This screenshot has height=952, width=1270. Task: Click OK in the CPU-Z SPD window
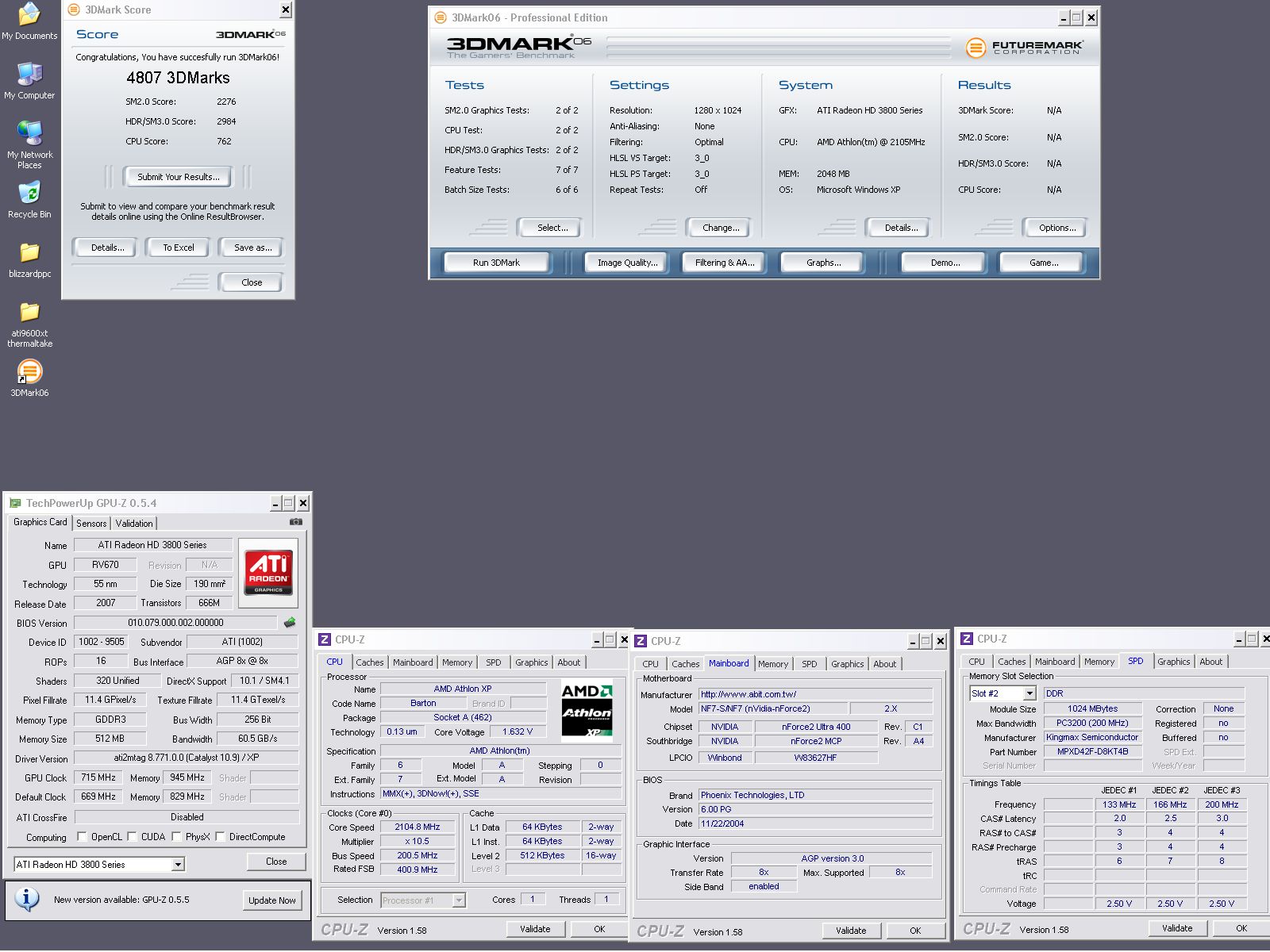pyautogui.click(x=1241, y=928)
